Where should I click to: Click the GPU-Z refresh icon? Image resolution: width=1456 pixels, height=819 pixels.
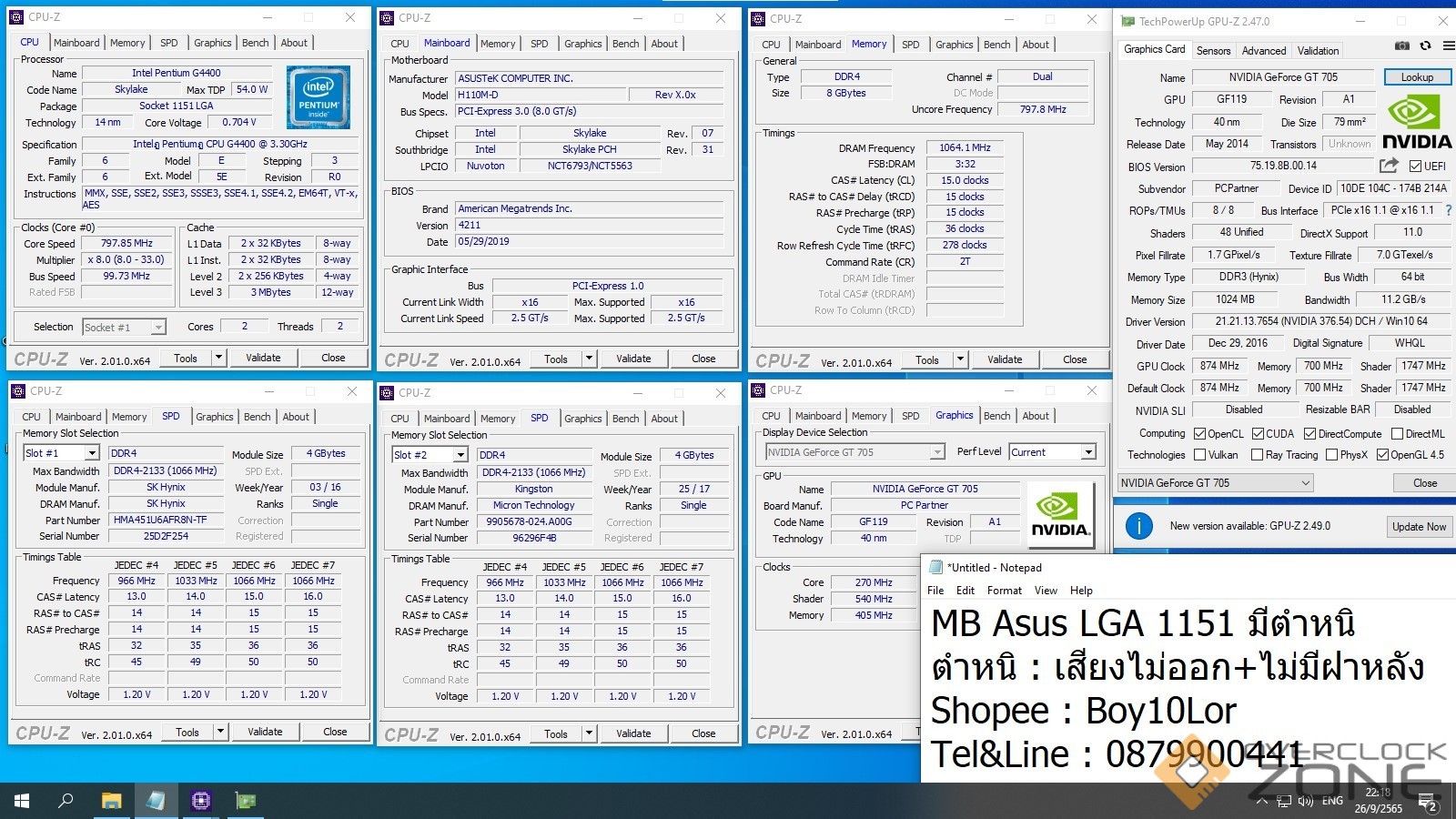pyautogui.click(x=1425, y=45)
